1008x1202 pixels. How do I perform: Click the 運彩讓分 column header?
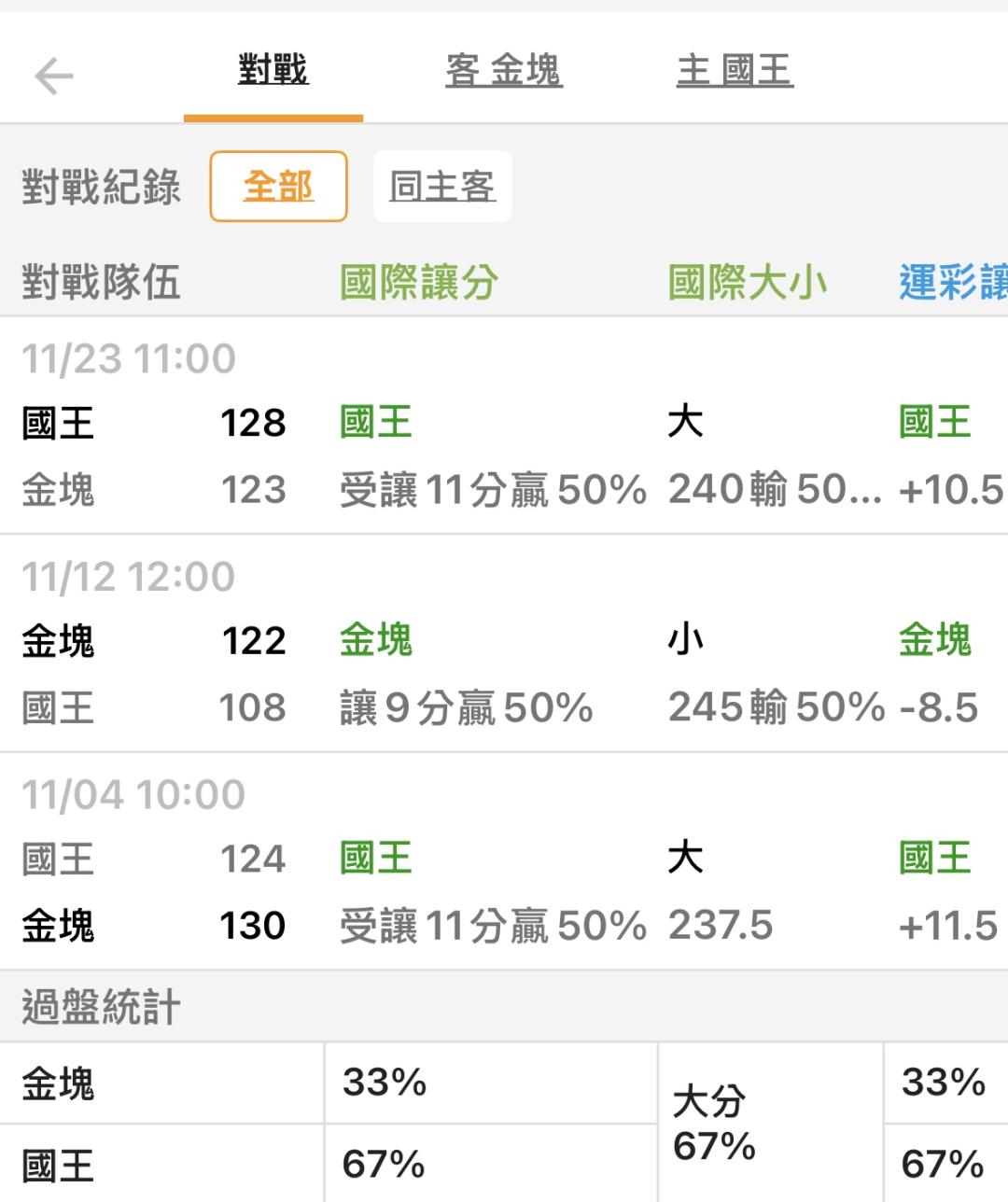tap(952, 283)
